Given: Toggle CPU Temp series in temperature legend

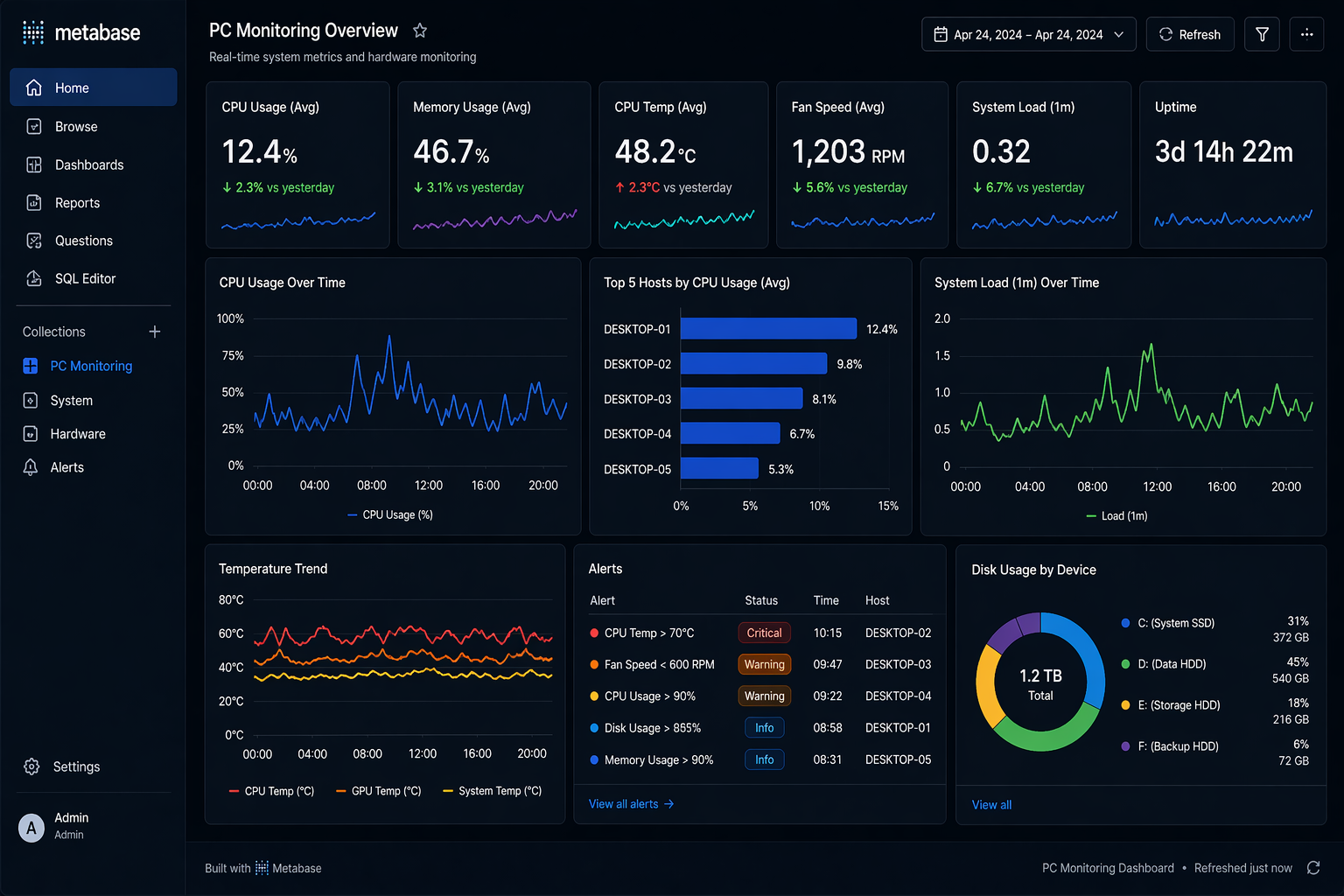Looking at the screenshot, I should tap(271, 791).
